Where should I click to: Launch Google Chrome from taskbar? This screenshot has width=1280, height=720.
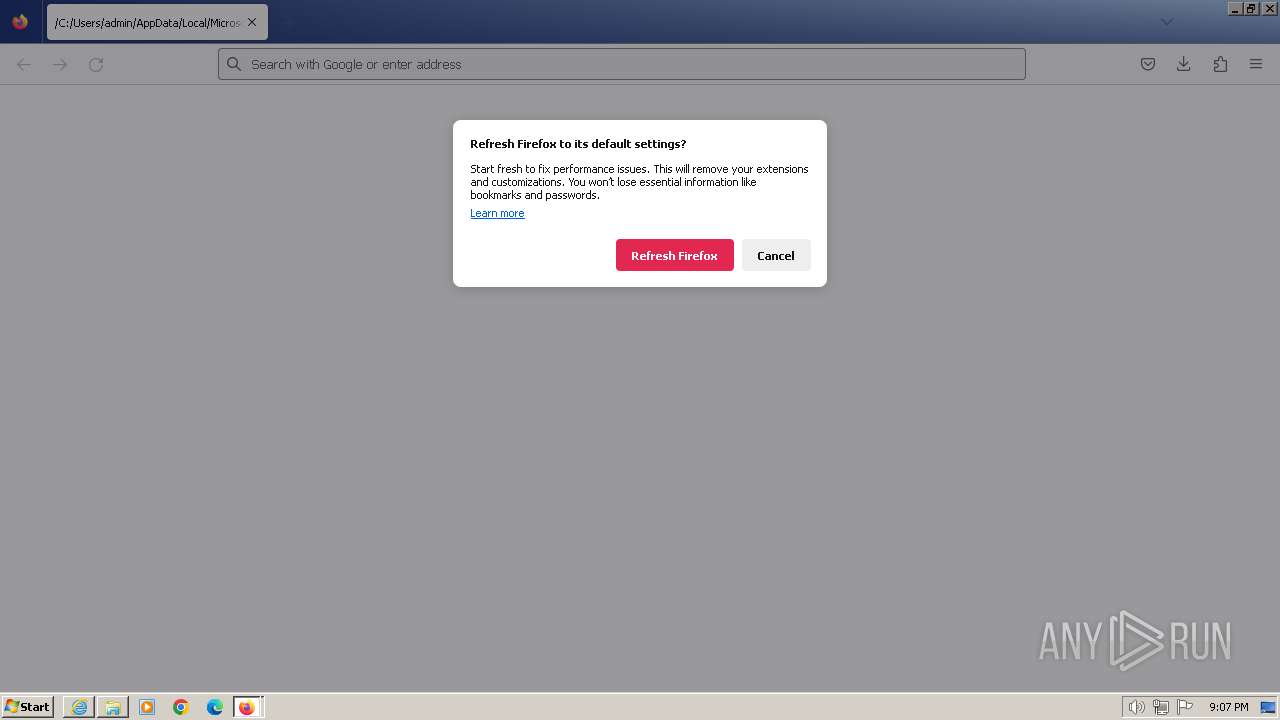coord(181,707)
